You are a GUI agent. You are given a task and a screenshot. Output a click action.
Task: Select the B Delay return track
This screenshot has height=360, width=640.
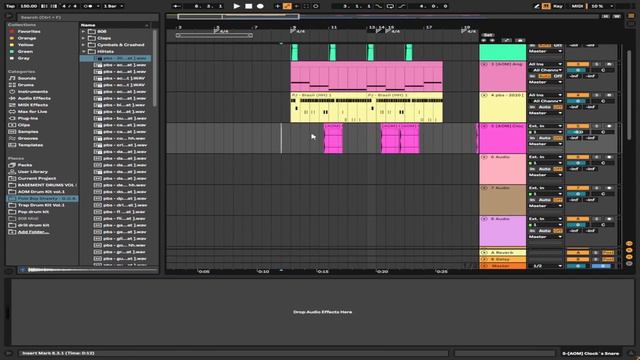tap(502, 259)
